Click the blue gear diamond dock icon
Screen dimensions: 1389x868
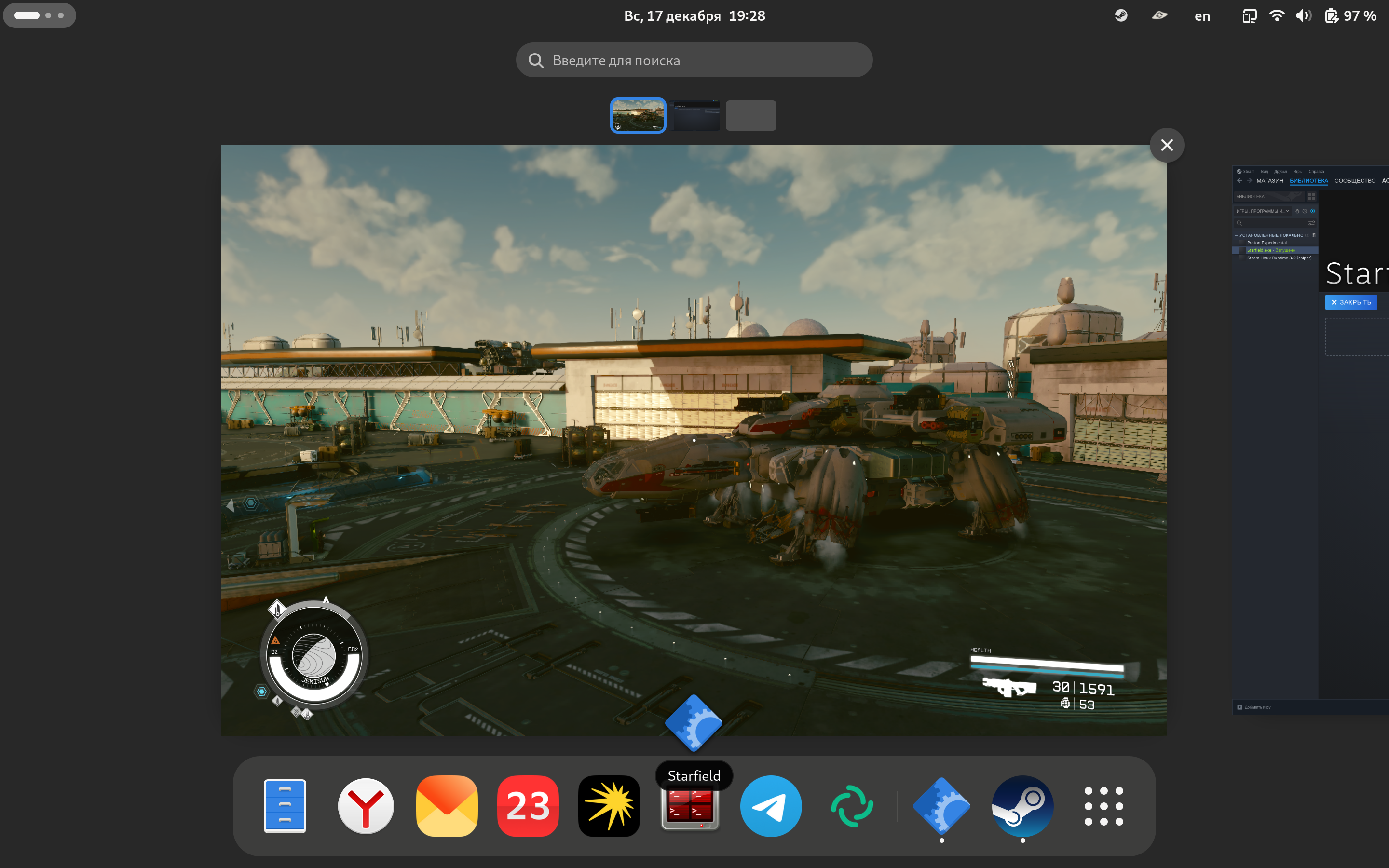pyautogui.click(x=941, y=806)
